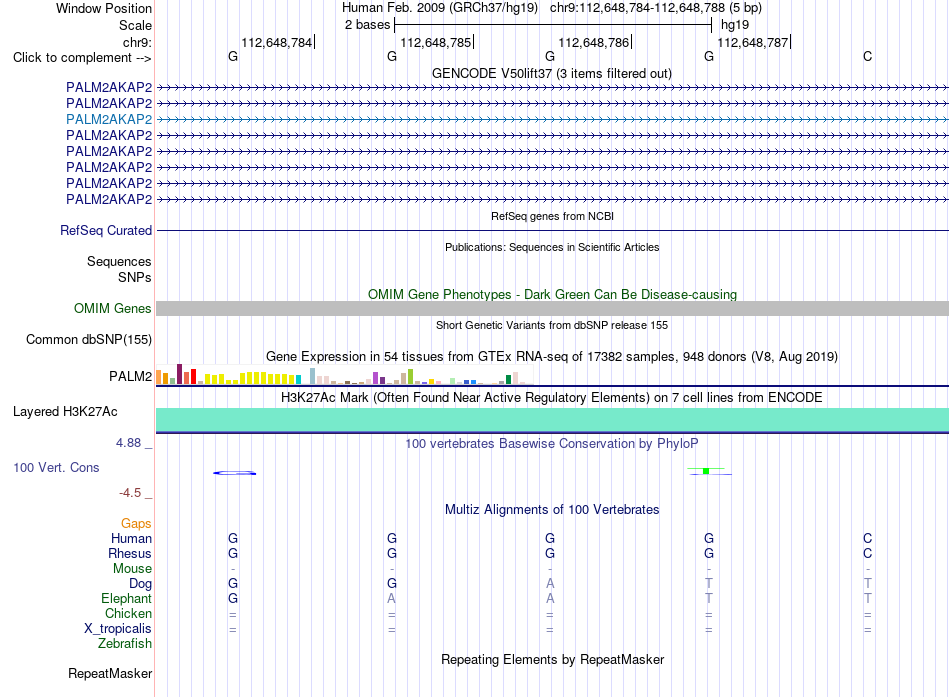Click the -4.5 PhyloP lower scale value
Viewport: 950px width, 697px height.
click(x=130, y=493)
